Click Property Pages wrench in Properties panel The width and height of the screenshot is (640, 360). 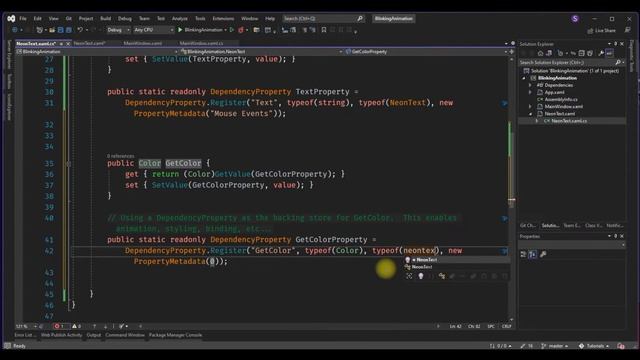pyautogui.click(x=543, y=254)
